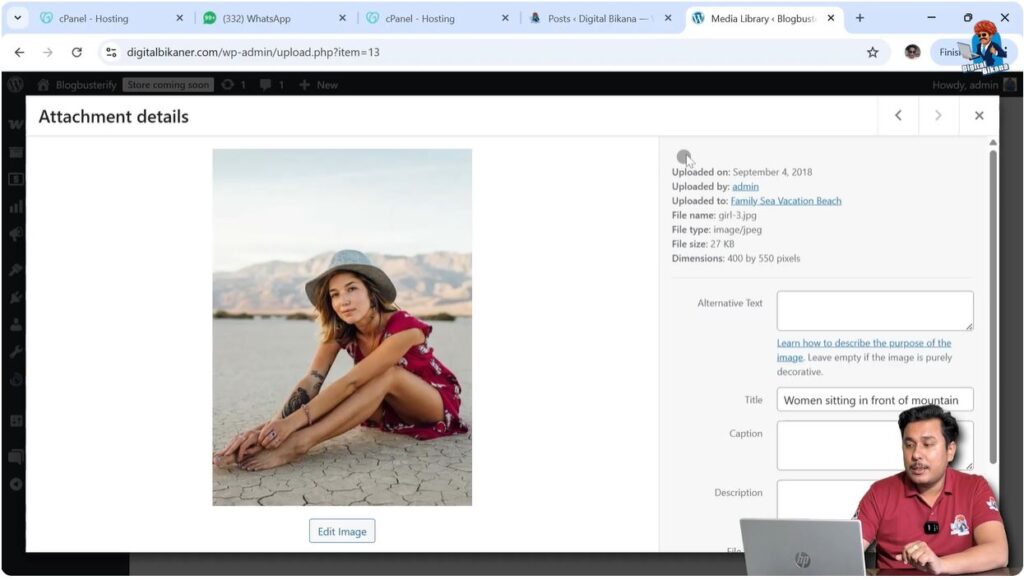The height and width of the screenshot is (580, 1024).
Task: Click the Edit Image button
Action: click(342, 531)
